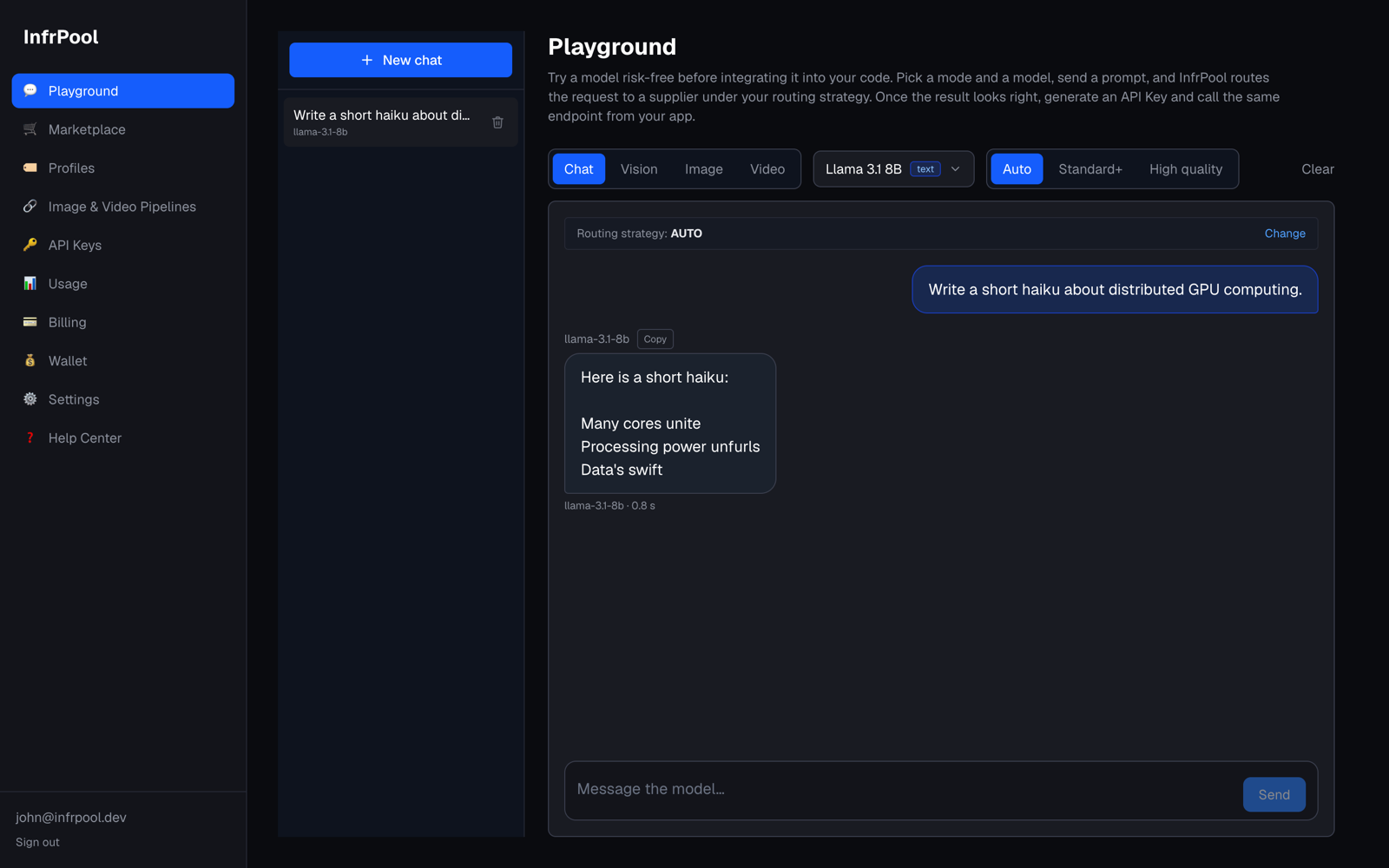Click the Usage bar chart icon

30,283
